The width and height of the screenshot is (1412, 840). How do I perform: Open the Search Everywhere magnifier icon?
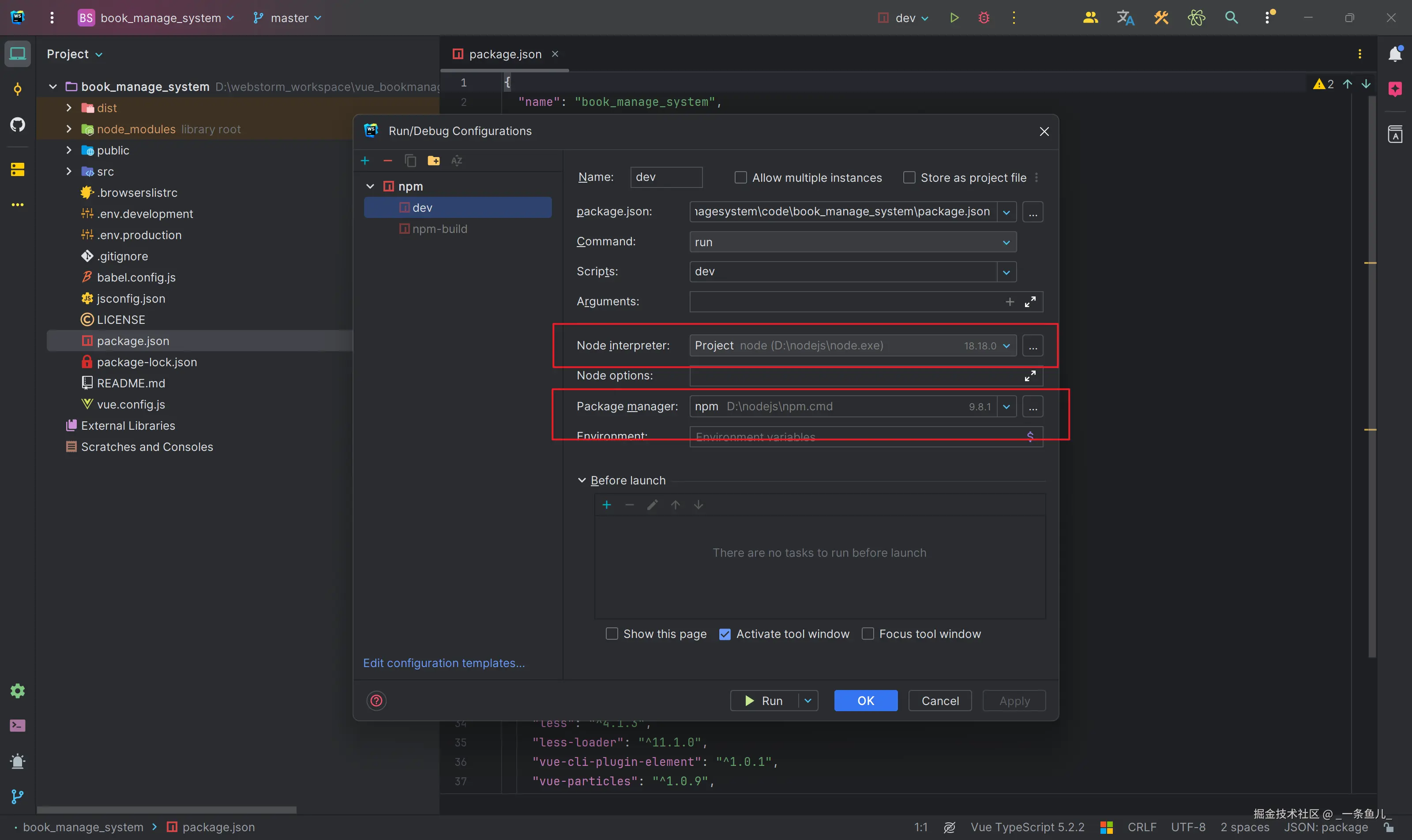(1231, 18)
